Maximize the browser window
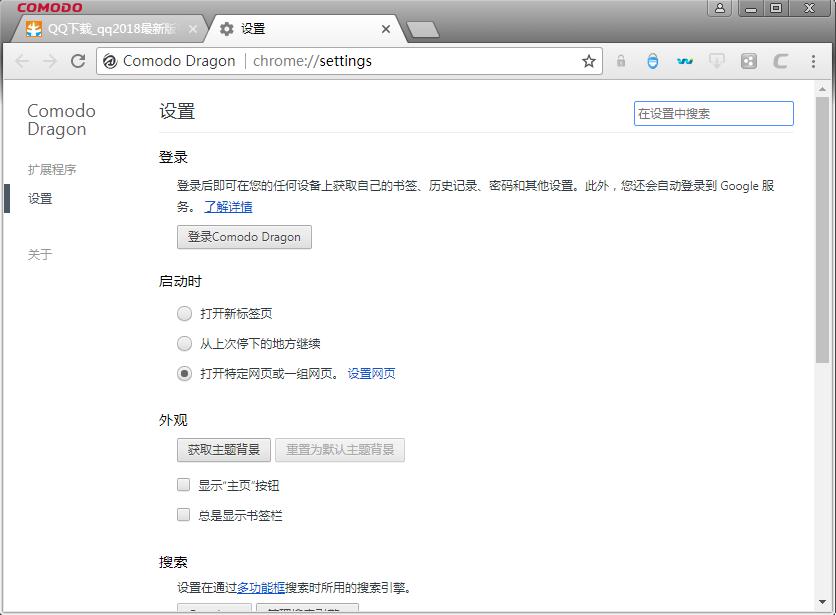 [776, 8]
